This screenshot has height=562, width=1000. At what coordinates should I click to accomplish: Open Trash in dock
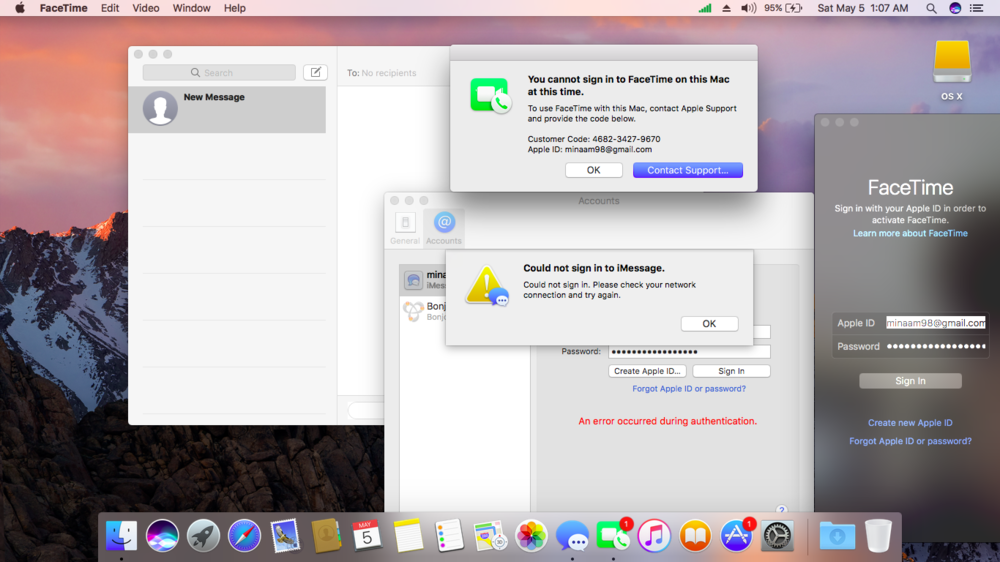coord(878,535)
